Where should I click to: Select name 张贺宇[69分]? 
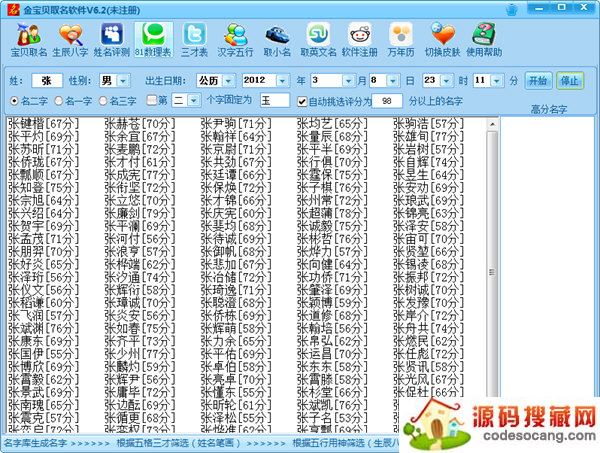[x=44, y=226]
